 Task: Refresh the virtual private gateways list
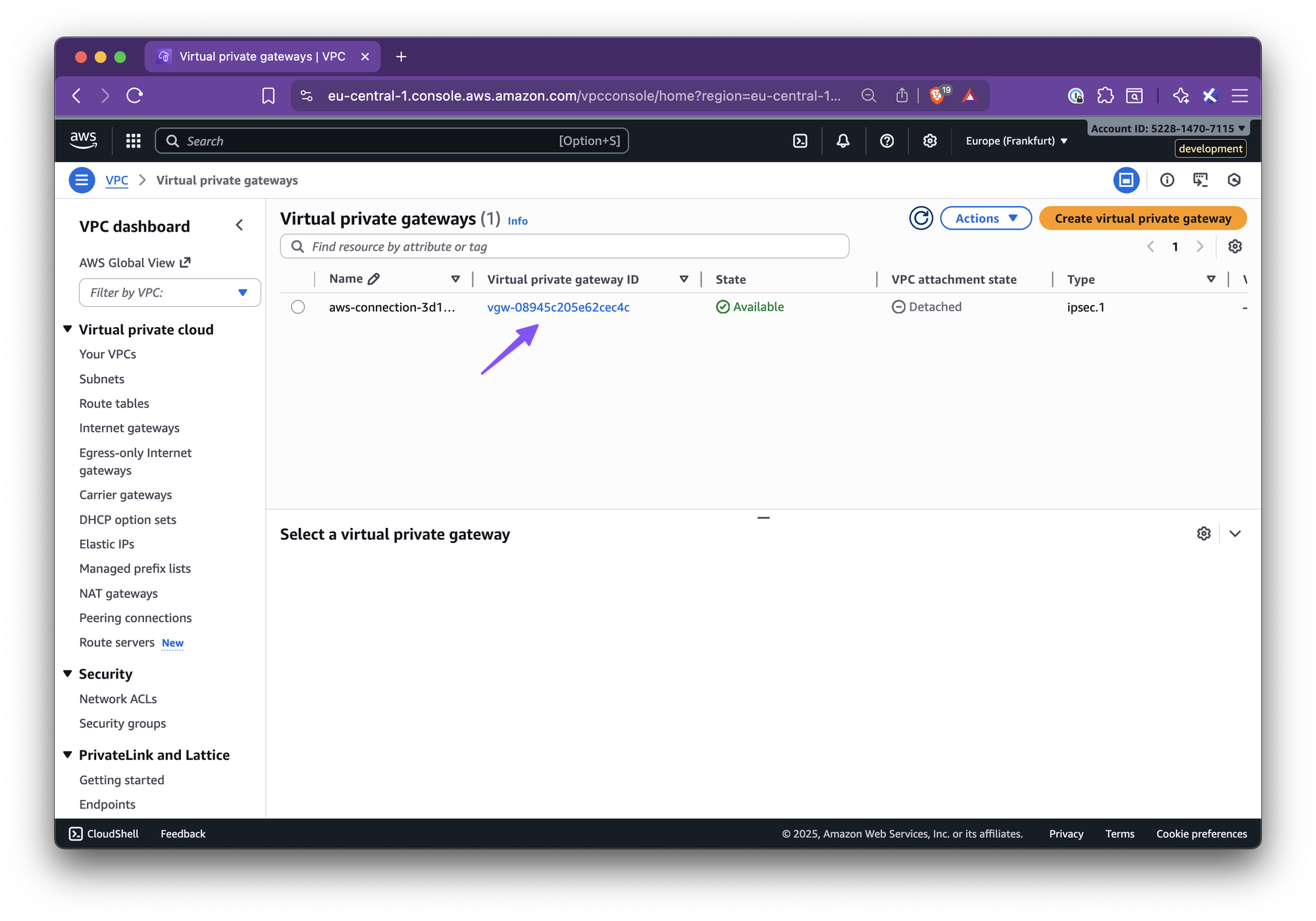tap(921, 219)
